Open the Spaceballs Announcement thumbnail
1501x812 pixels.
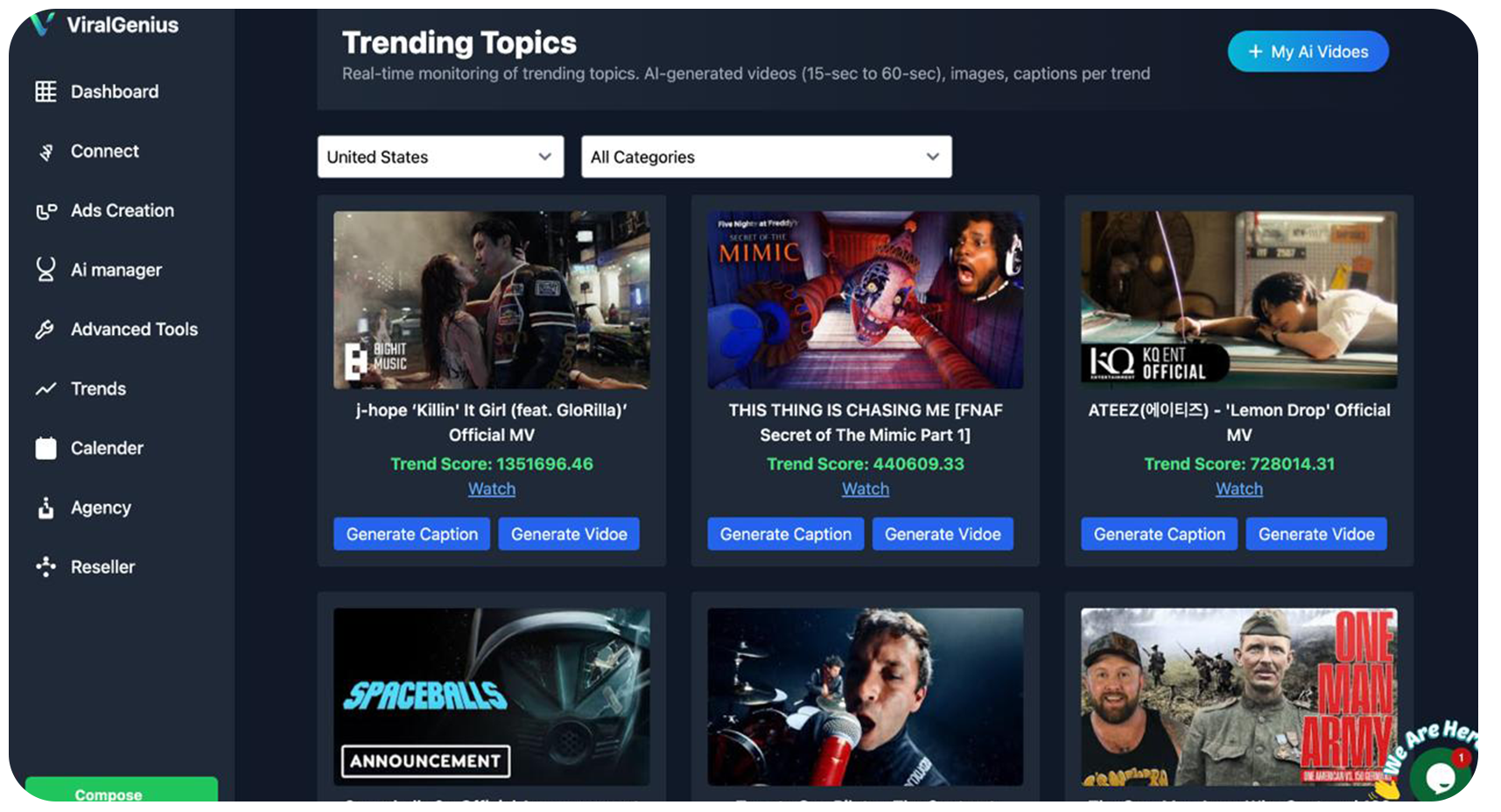492,696
